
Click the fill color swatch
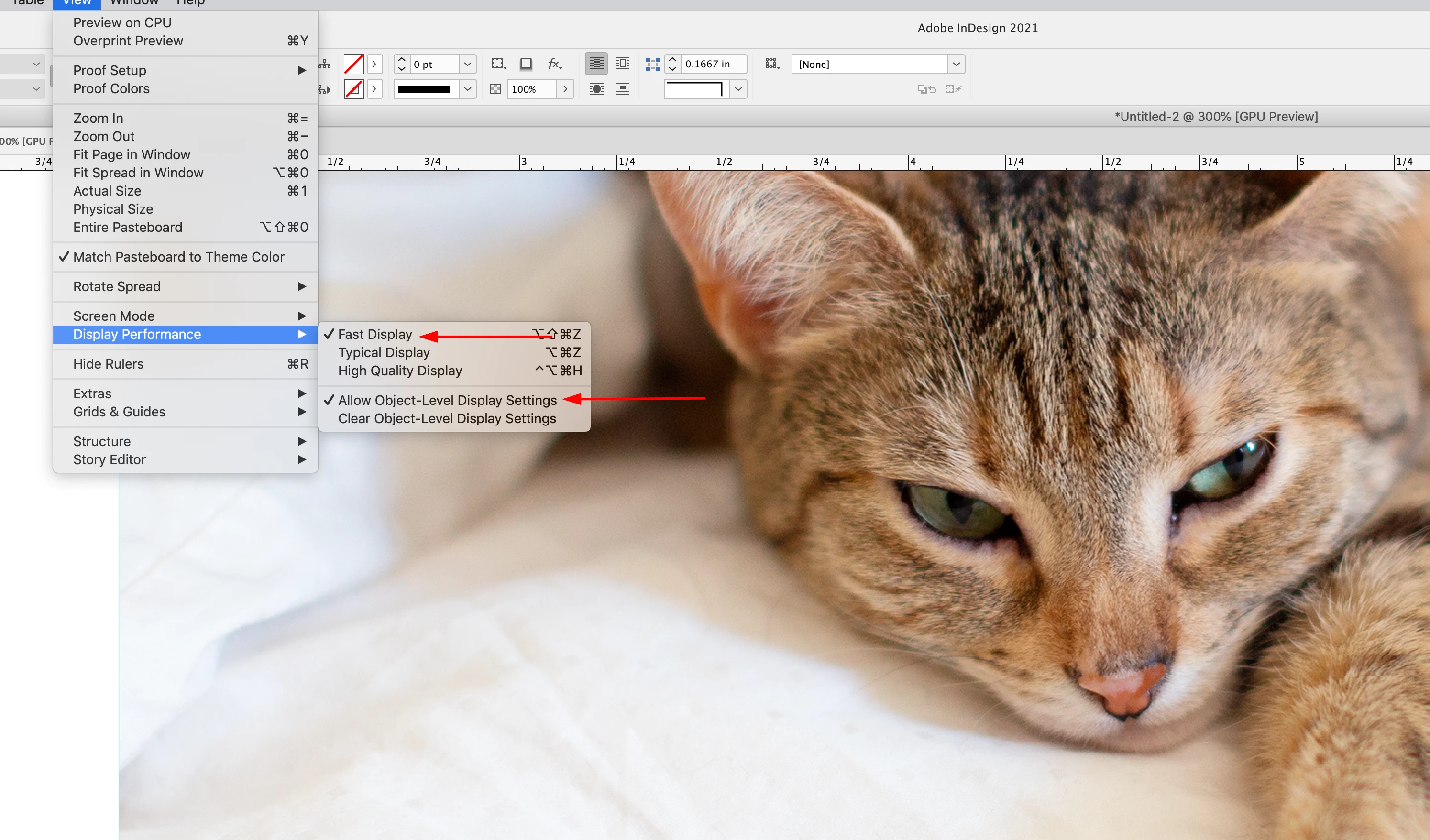[353, 64]
